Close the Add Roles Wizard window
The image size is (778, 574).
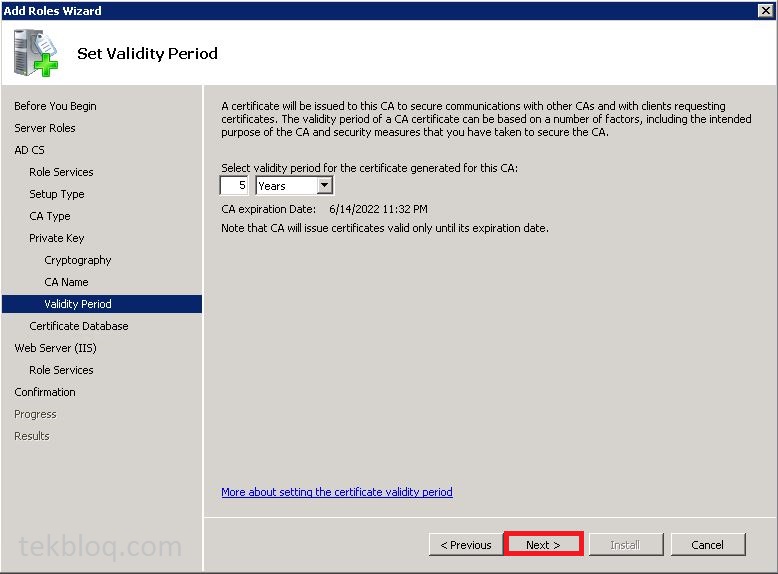766,10
